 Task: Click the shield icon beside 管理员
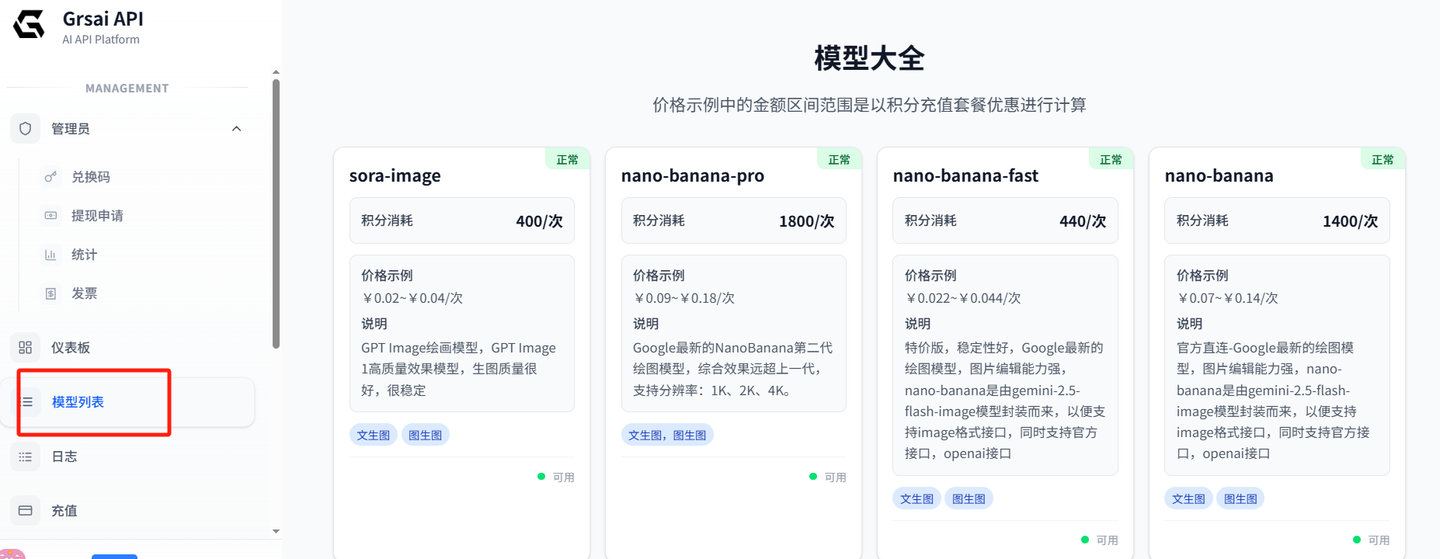26,129
